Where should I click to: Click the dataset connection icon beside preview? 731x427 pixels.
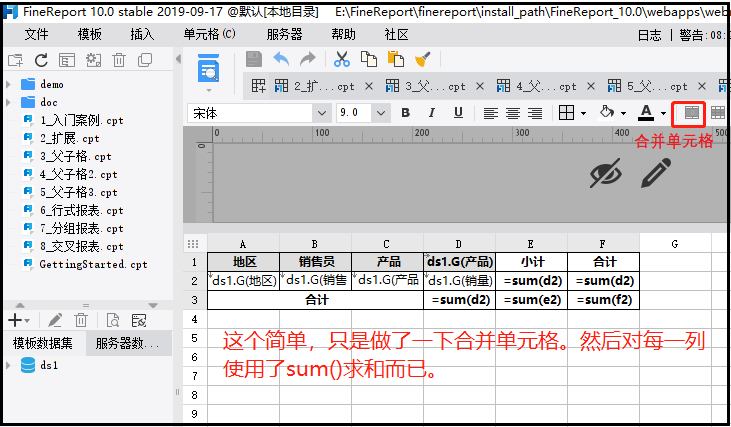click(x=139, y=320)
